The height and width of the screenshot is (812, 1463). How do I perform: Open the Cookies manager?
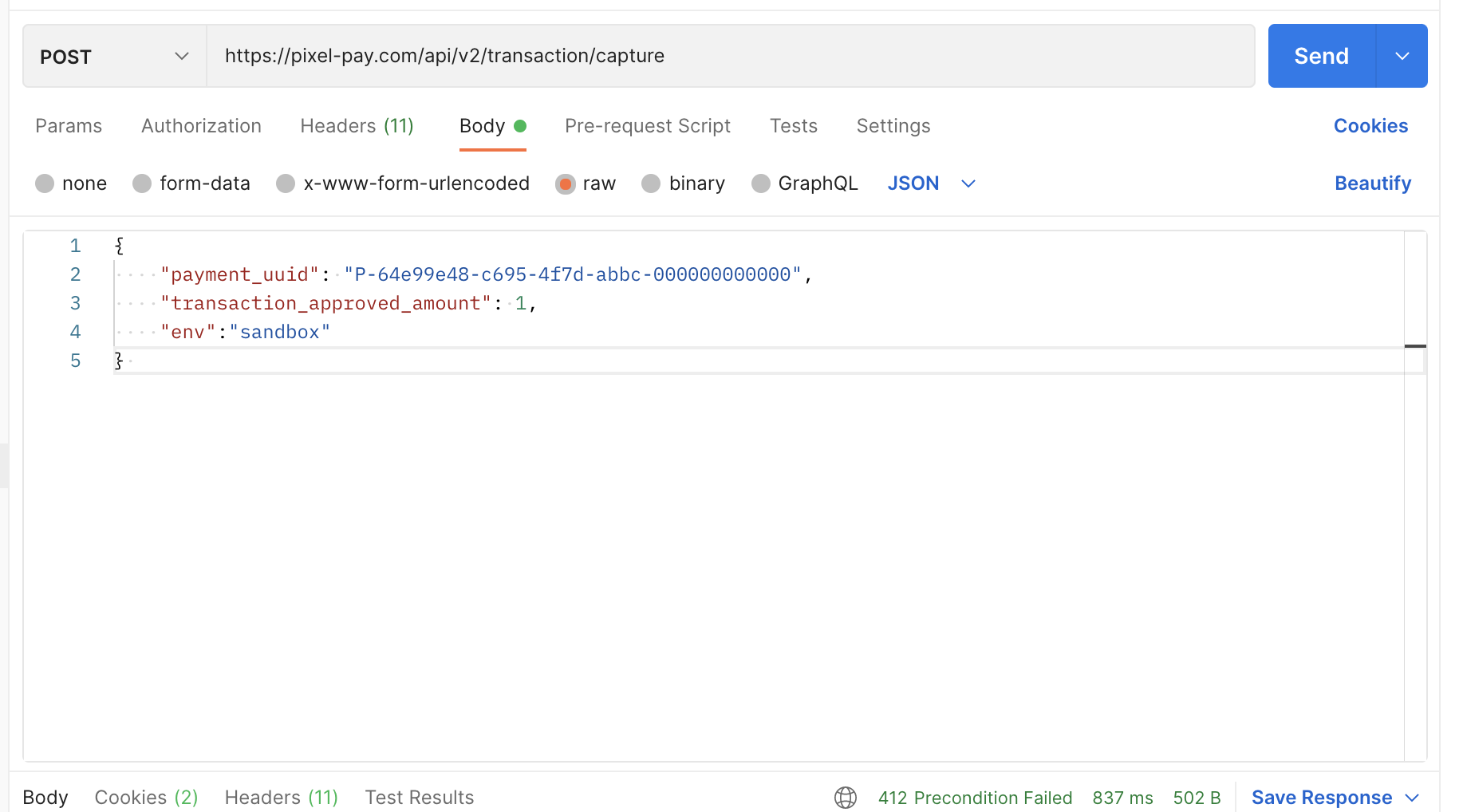pos(1370,125)
